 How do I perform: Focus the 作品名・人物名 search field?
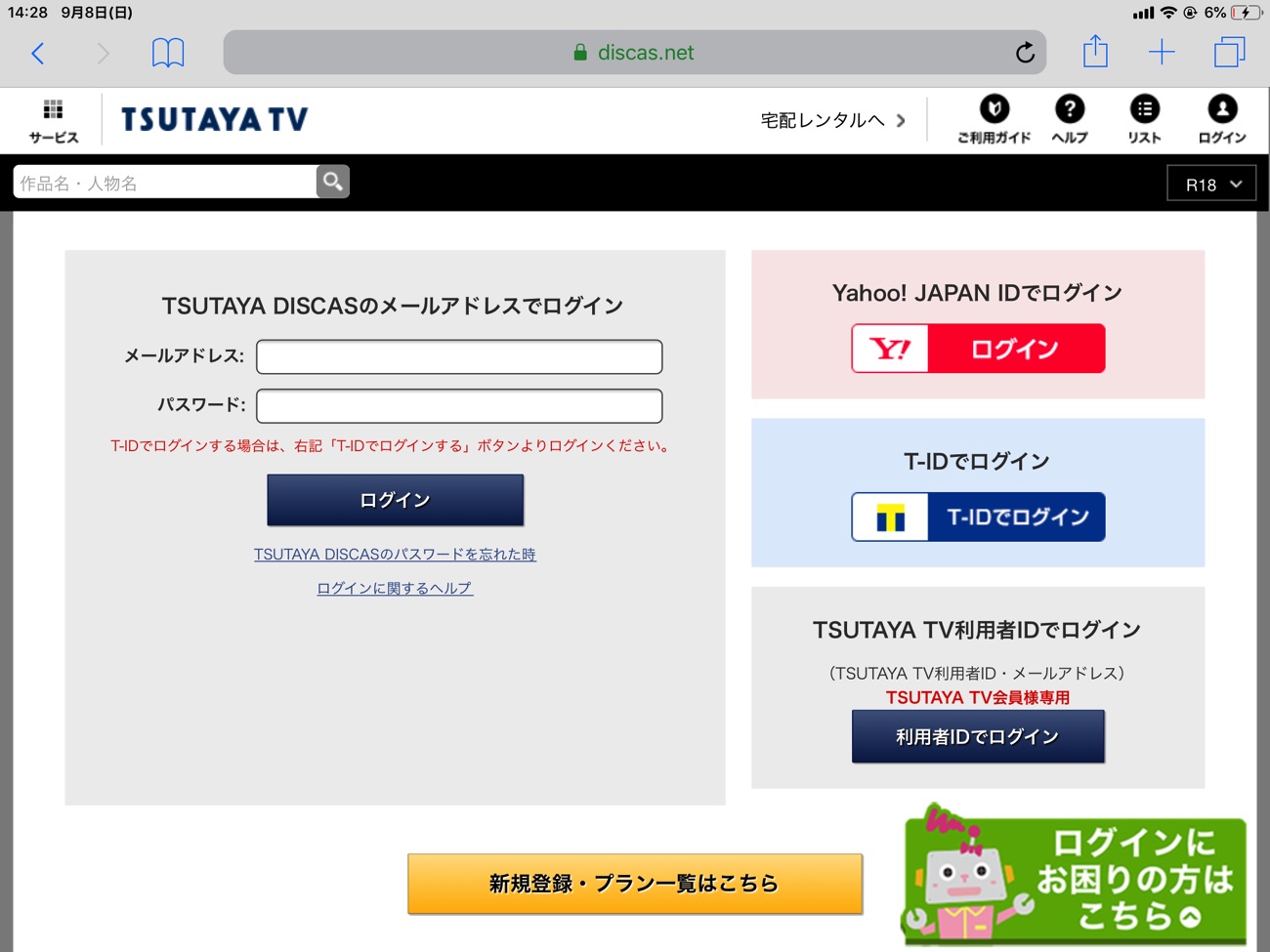(x=164, y=183)
